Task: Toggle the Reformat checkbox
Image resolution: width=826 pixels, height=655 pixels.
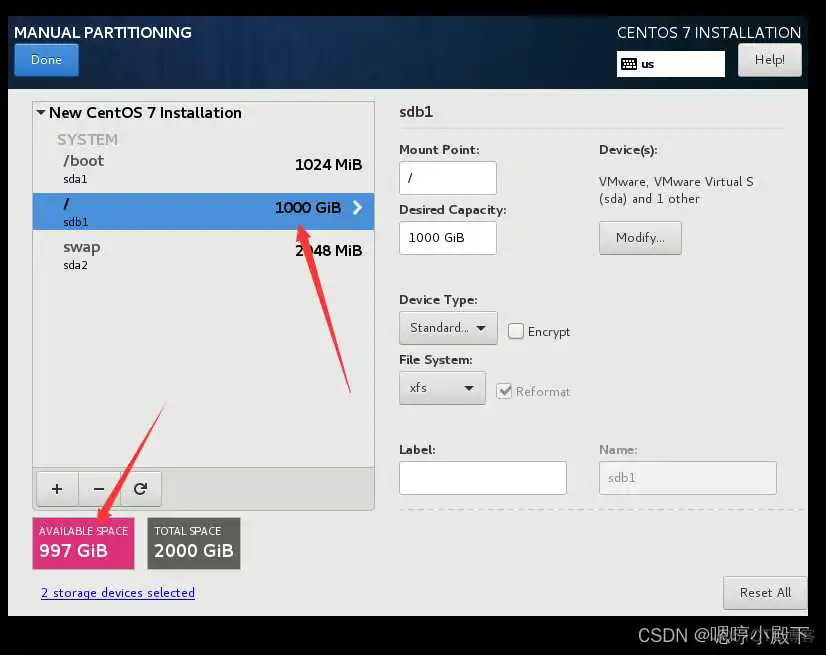Action: pyautogui.click(x=506, y=392)
